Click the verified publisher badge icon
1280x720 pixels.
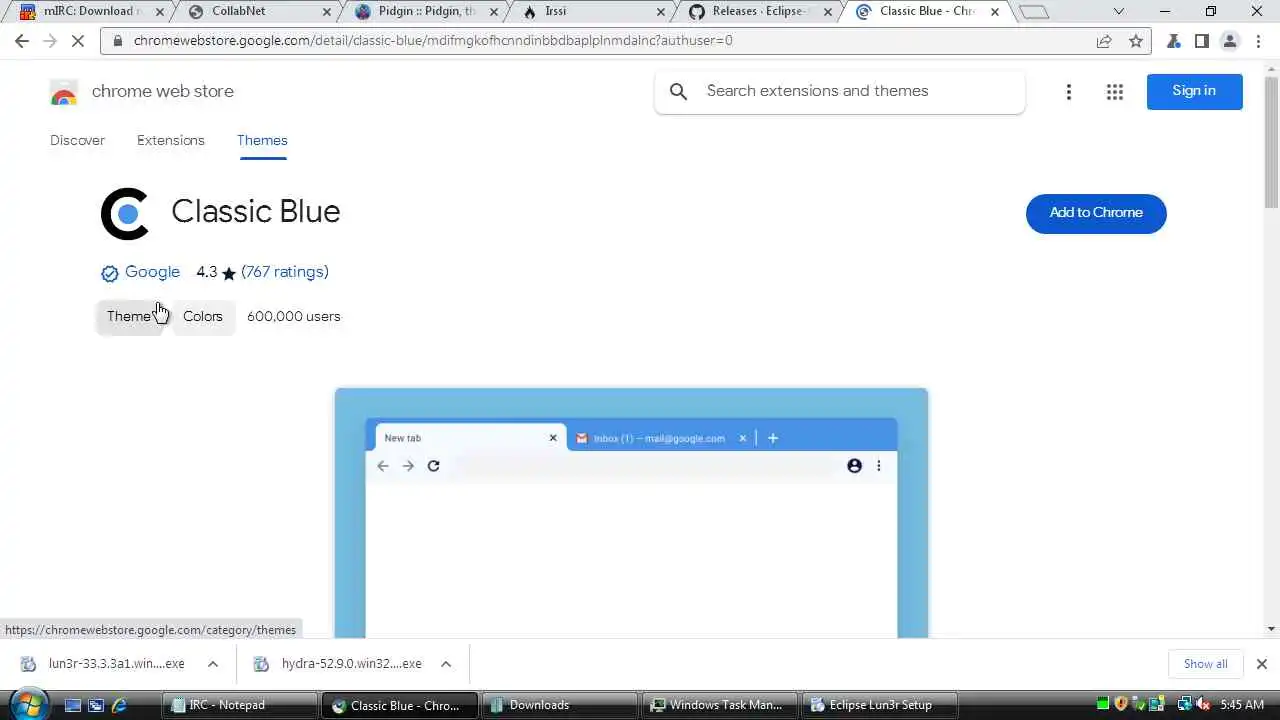[110, 273]
